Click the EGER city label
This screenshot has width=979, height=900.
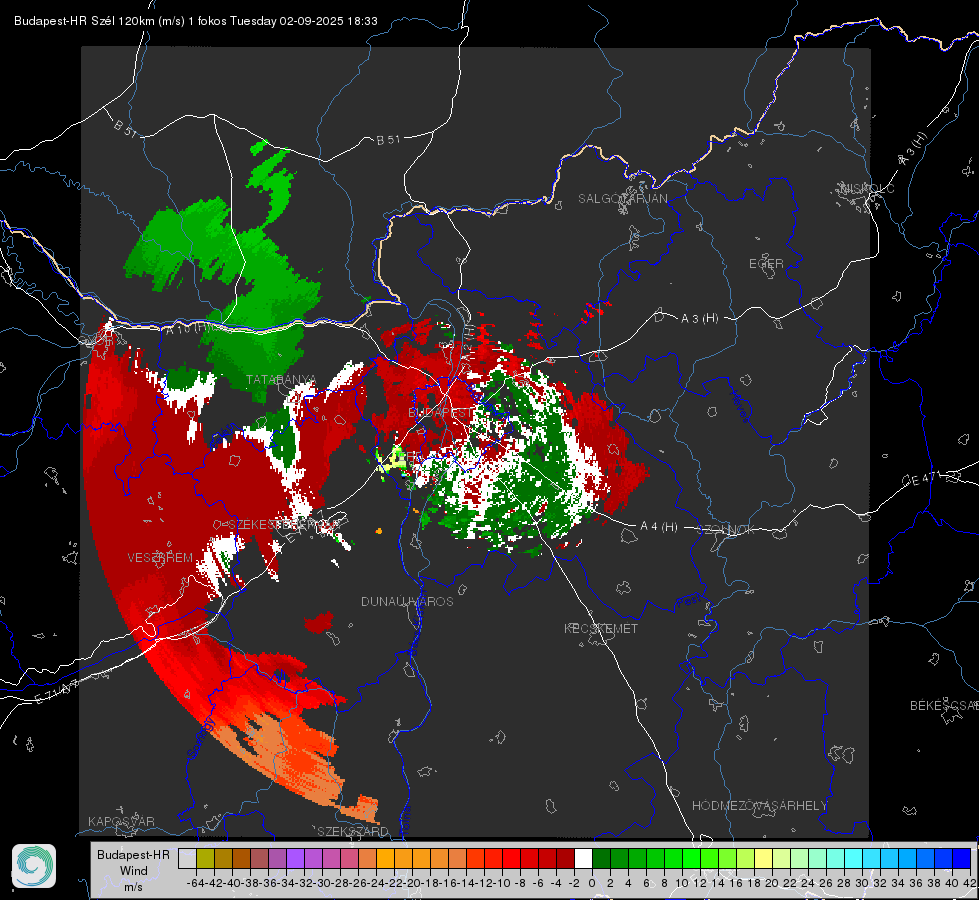click(766, 264)
